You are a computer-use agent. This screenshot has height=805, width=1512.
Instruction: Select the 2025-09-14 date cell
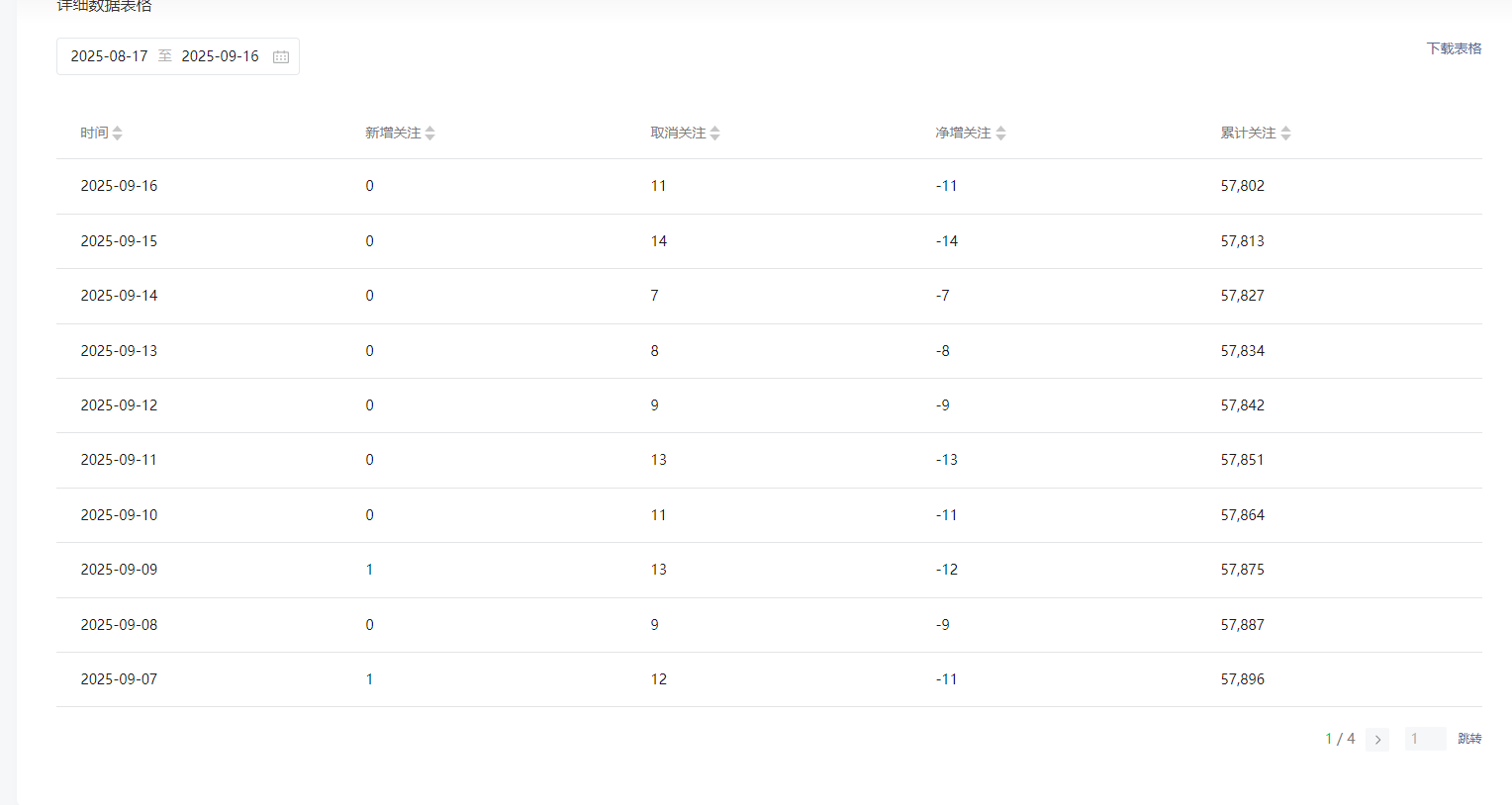tap(119, 296)
